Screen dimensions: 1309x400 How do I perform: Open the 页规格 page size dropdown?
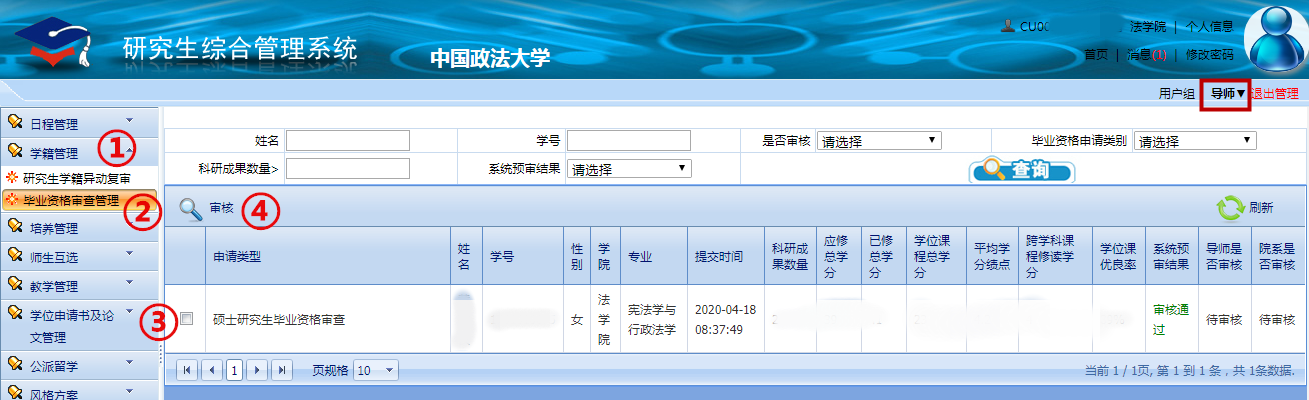click(376, 370)
